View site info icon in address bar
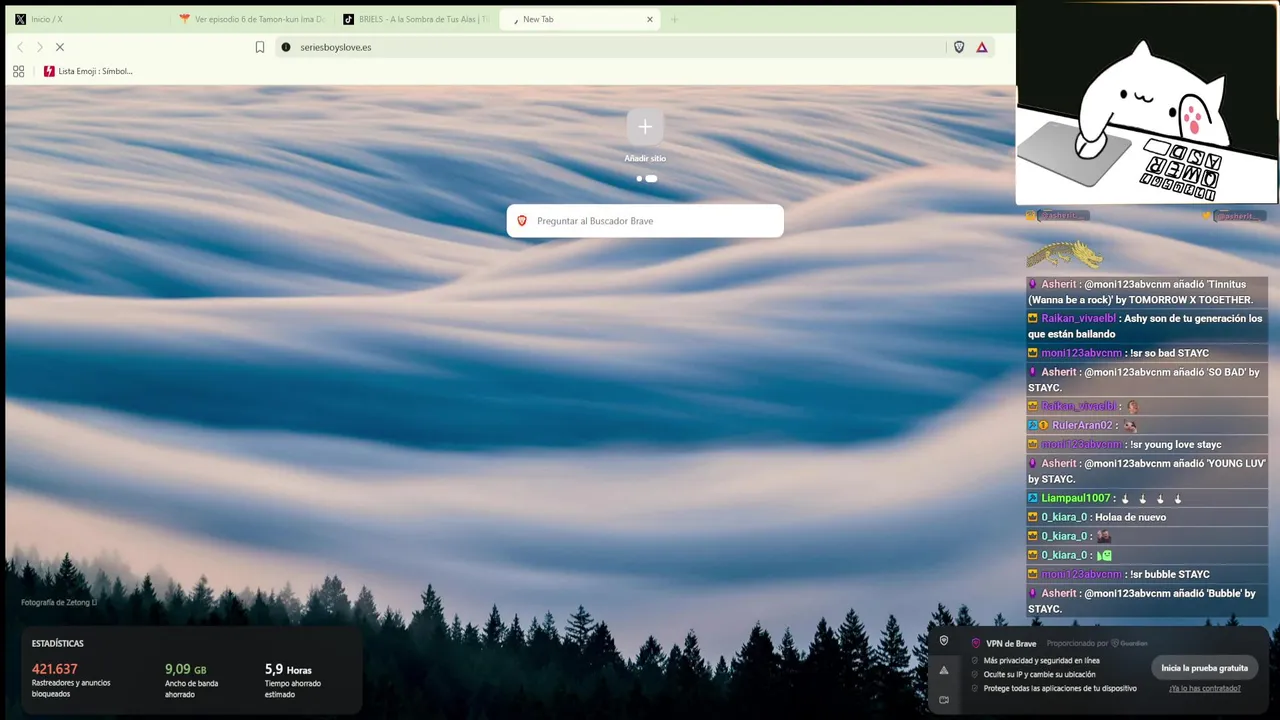The height and width of the screenshot is (720, 1280). [286, 47]
